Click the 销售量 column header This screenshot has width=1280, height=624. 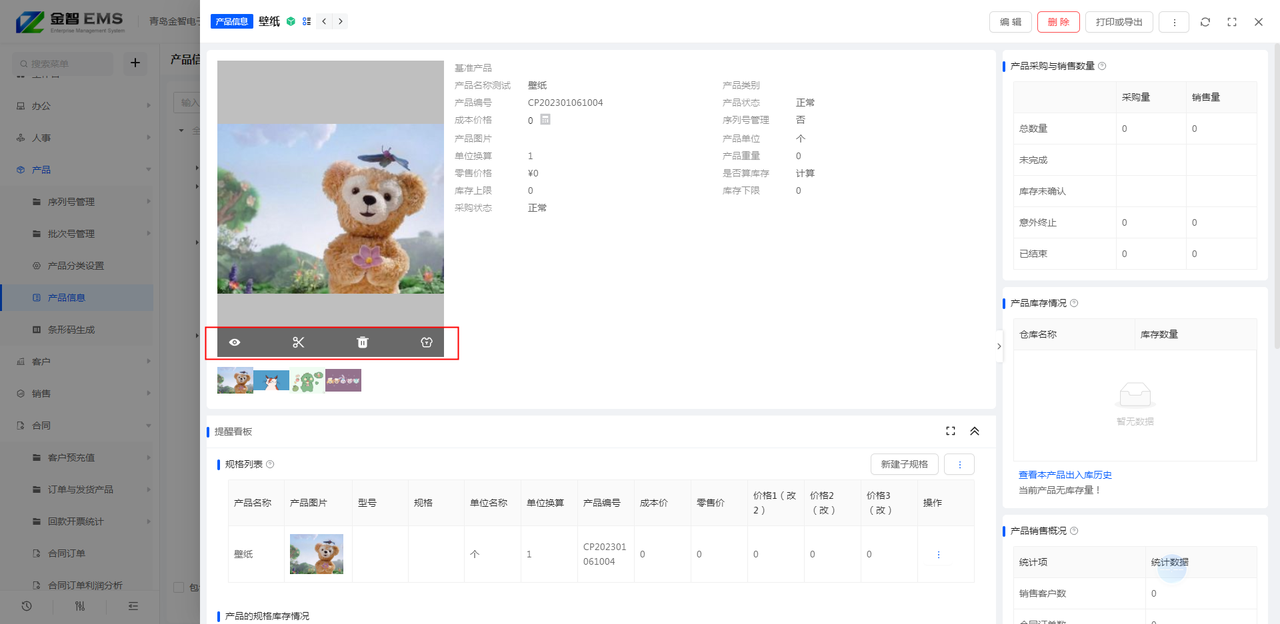point(1206,97)
